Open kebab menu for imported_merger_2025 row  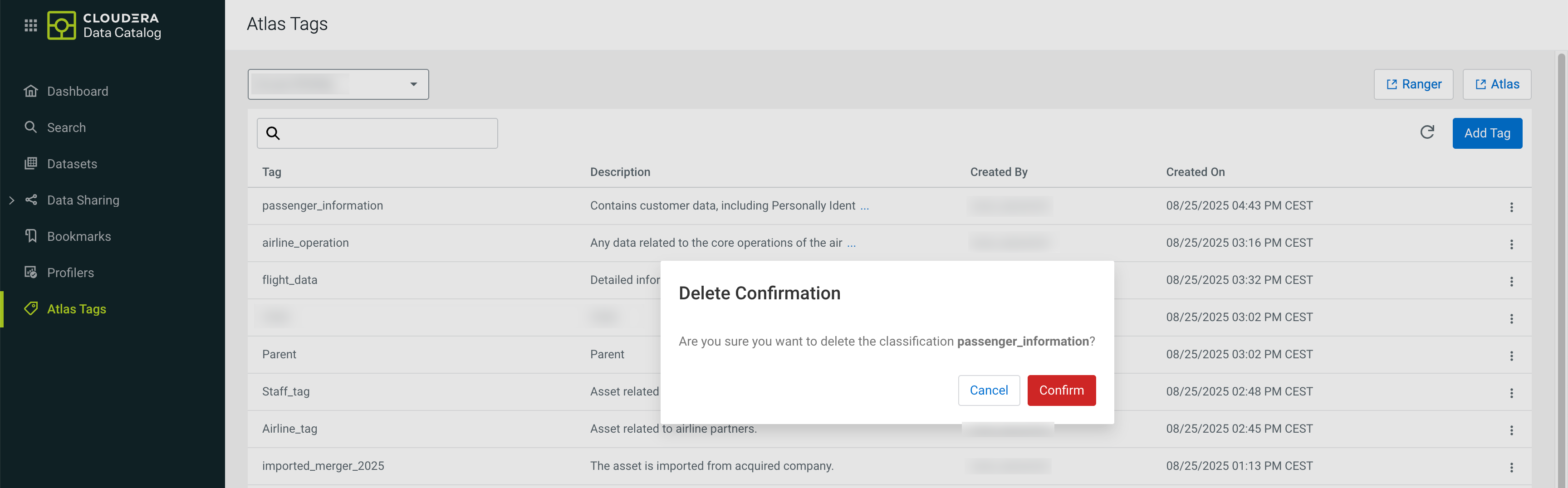tap(1511, 467)
